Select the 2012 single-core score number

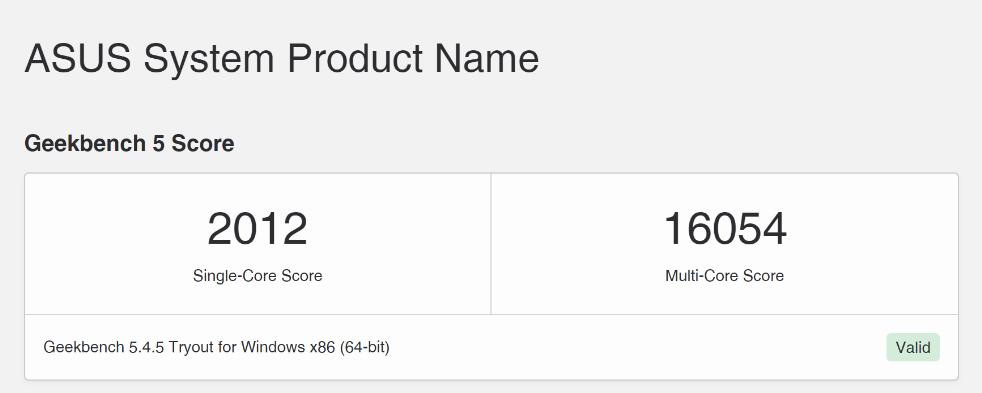pos(257,228)
